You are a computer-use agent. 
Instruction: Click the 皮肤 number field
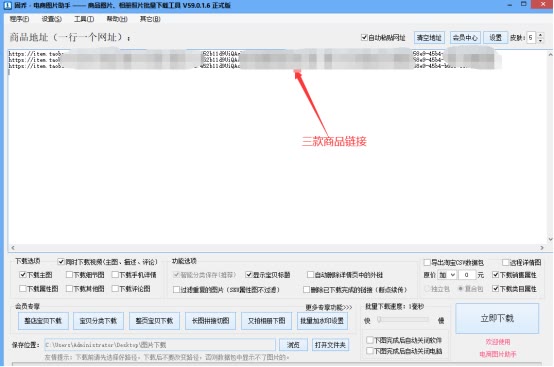pyautogui.click(x=531, y=37)
